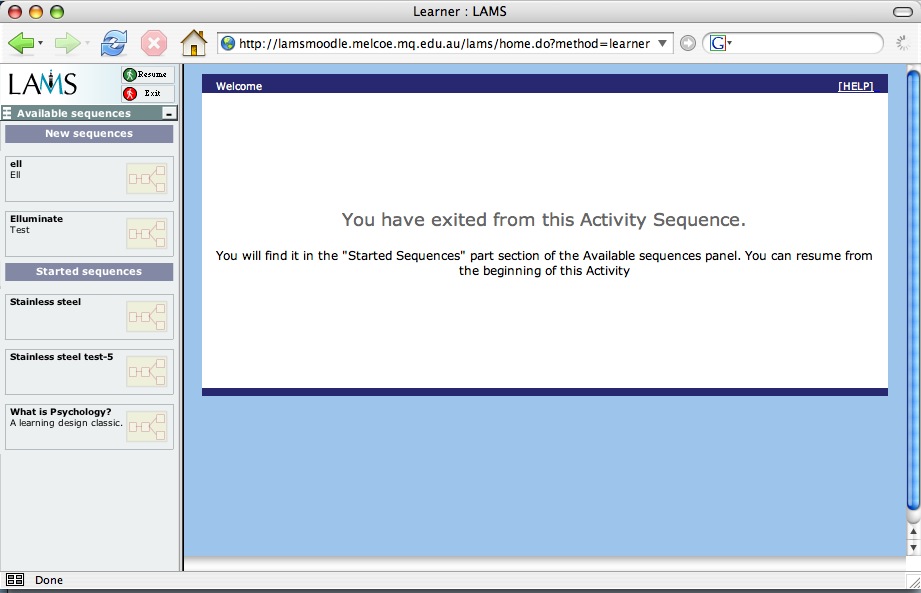Click the browser Back arrow button
This screenshot has width=921, height=593.
click(20, 43)
